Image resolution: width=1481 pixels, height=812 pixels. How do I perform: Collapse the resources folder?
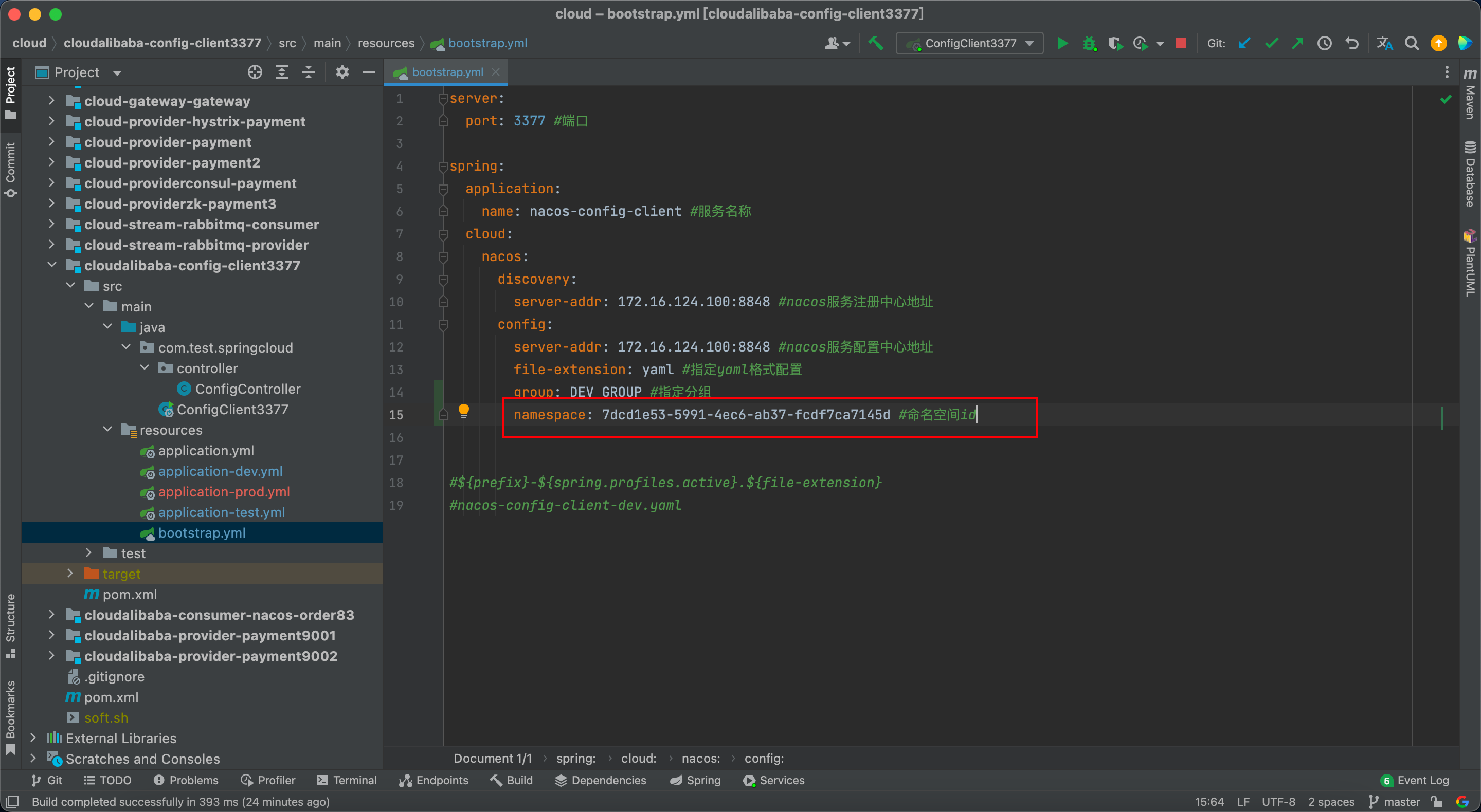(107, 429)
